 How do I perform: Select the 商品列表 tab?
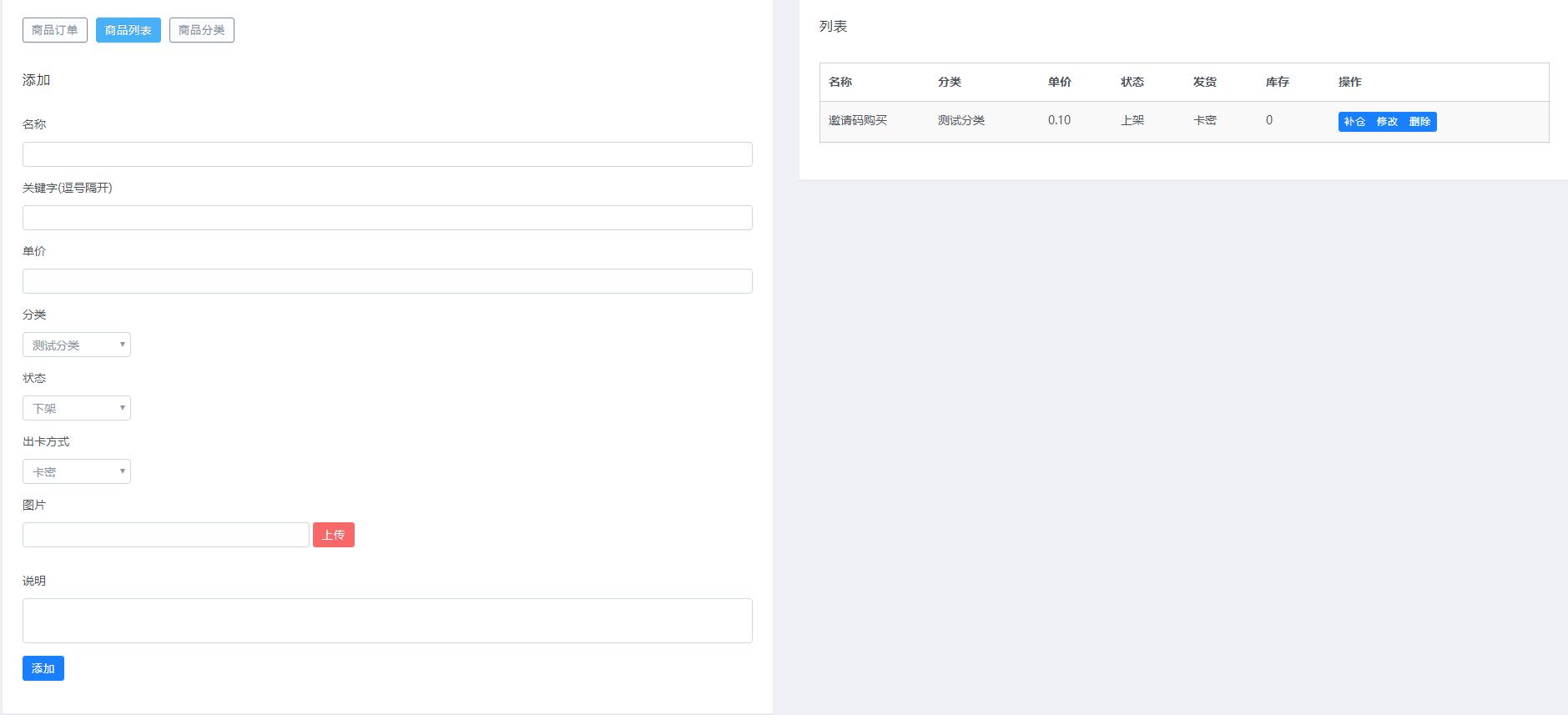(129, 30)
